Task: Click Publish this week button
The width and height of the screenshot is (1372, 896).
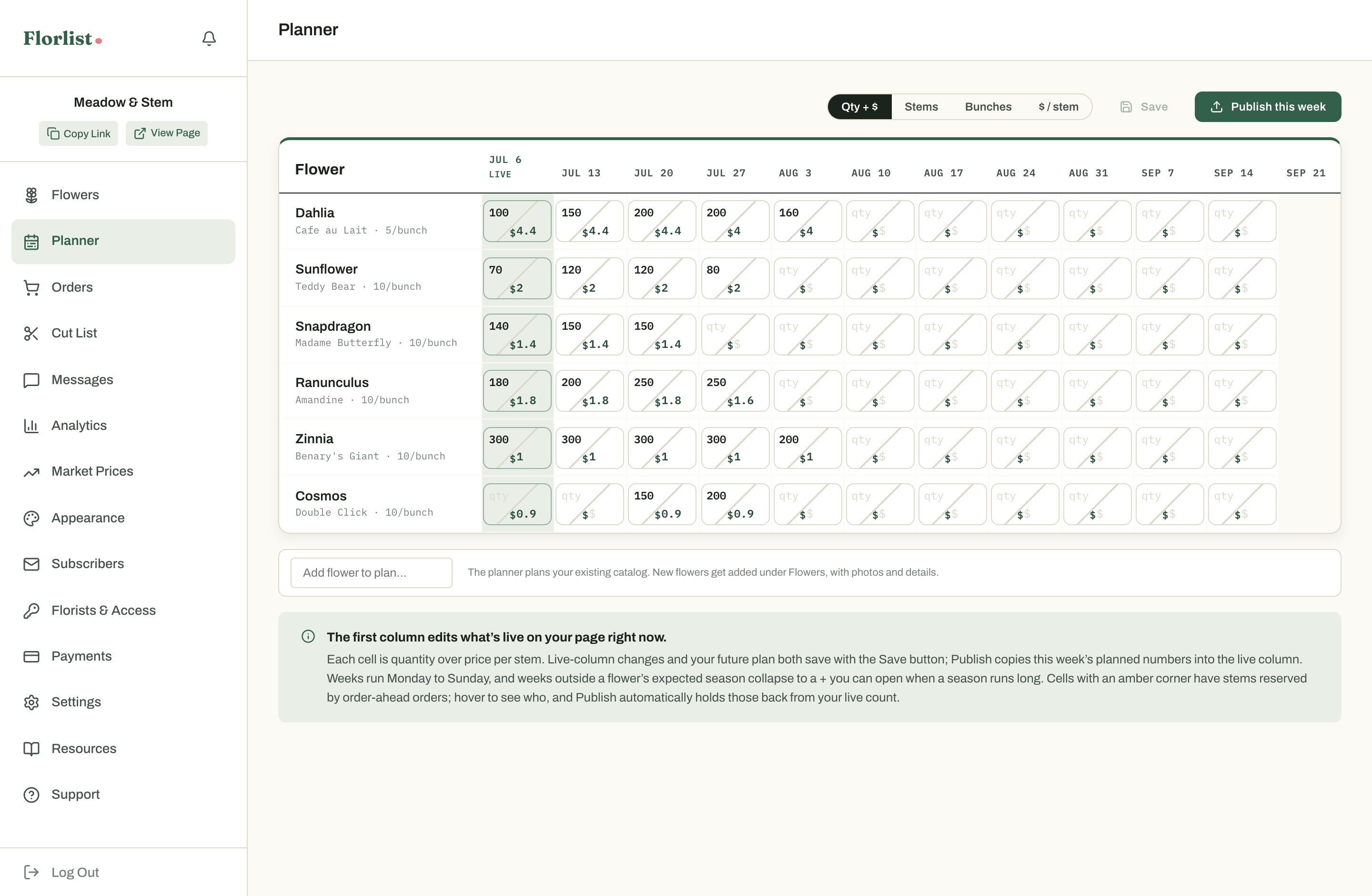Action: (1268, 107)
